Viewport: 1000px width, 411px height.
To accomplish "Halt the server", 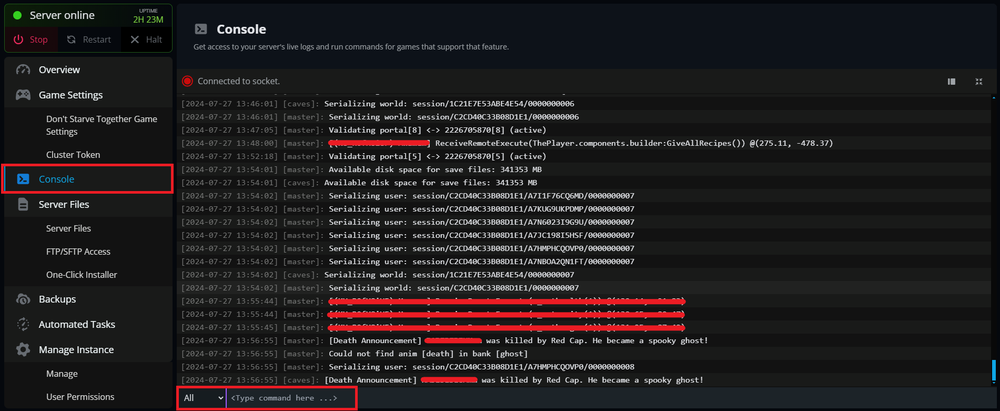I will (x=144, y=40).
